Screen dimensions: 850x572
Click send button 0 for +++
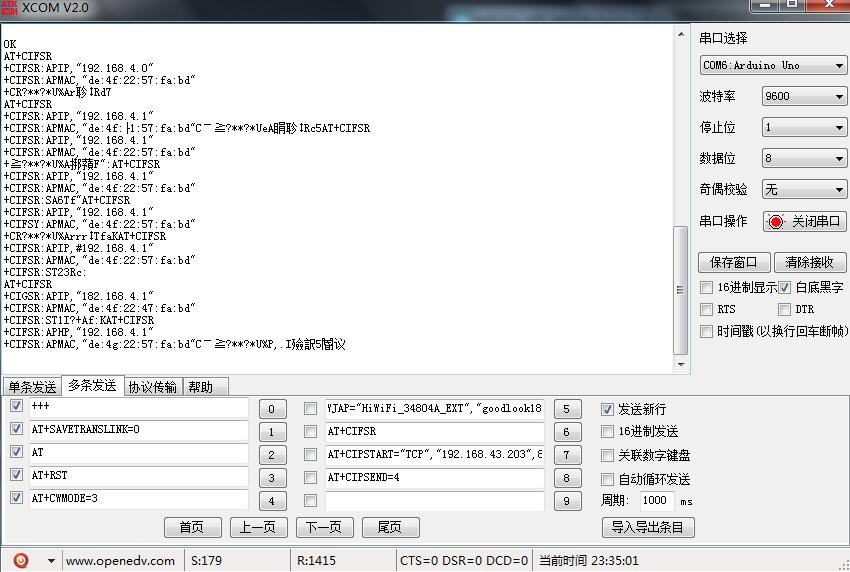[272, 409]
